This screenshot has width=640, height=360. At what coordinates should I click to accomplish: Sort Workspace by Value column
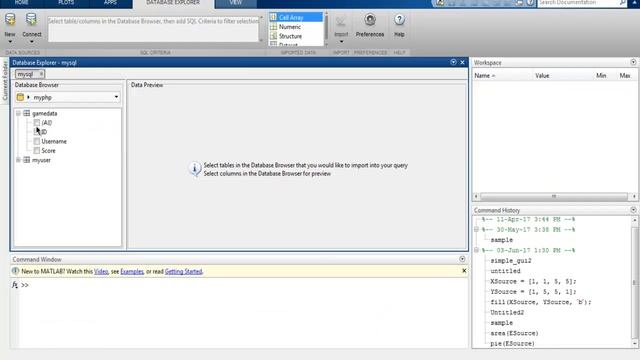(x=542, y=76)
